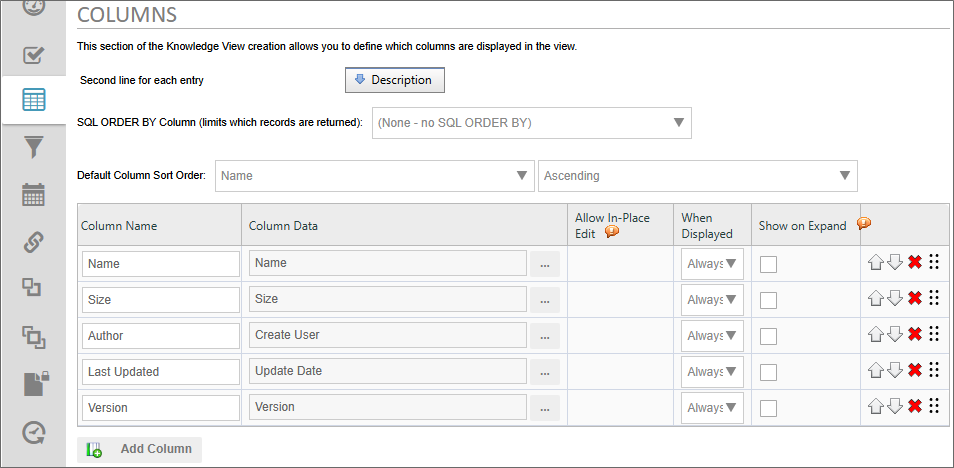Toggle Show on Expand for Version row
This screenshot has width=954, height=468.
[769, 408]
